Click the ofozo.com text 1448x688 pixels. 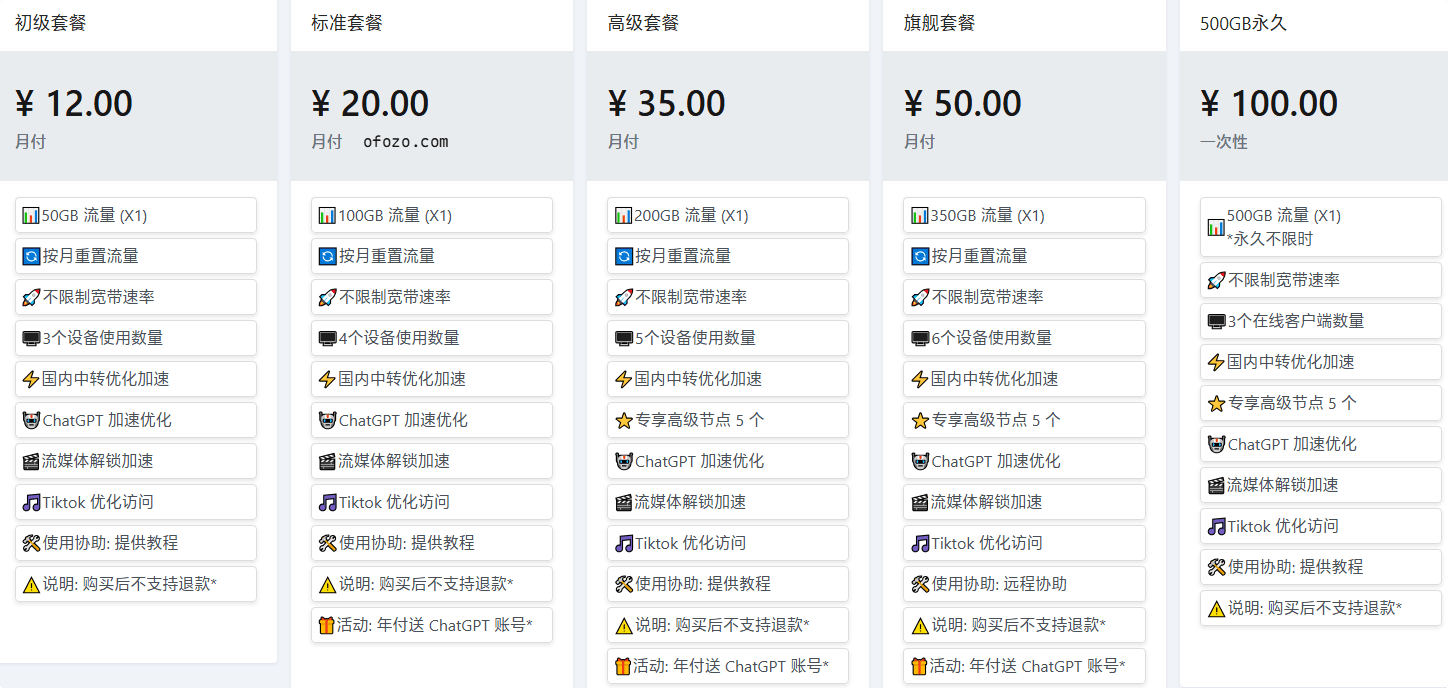(x=406, y=142)
